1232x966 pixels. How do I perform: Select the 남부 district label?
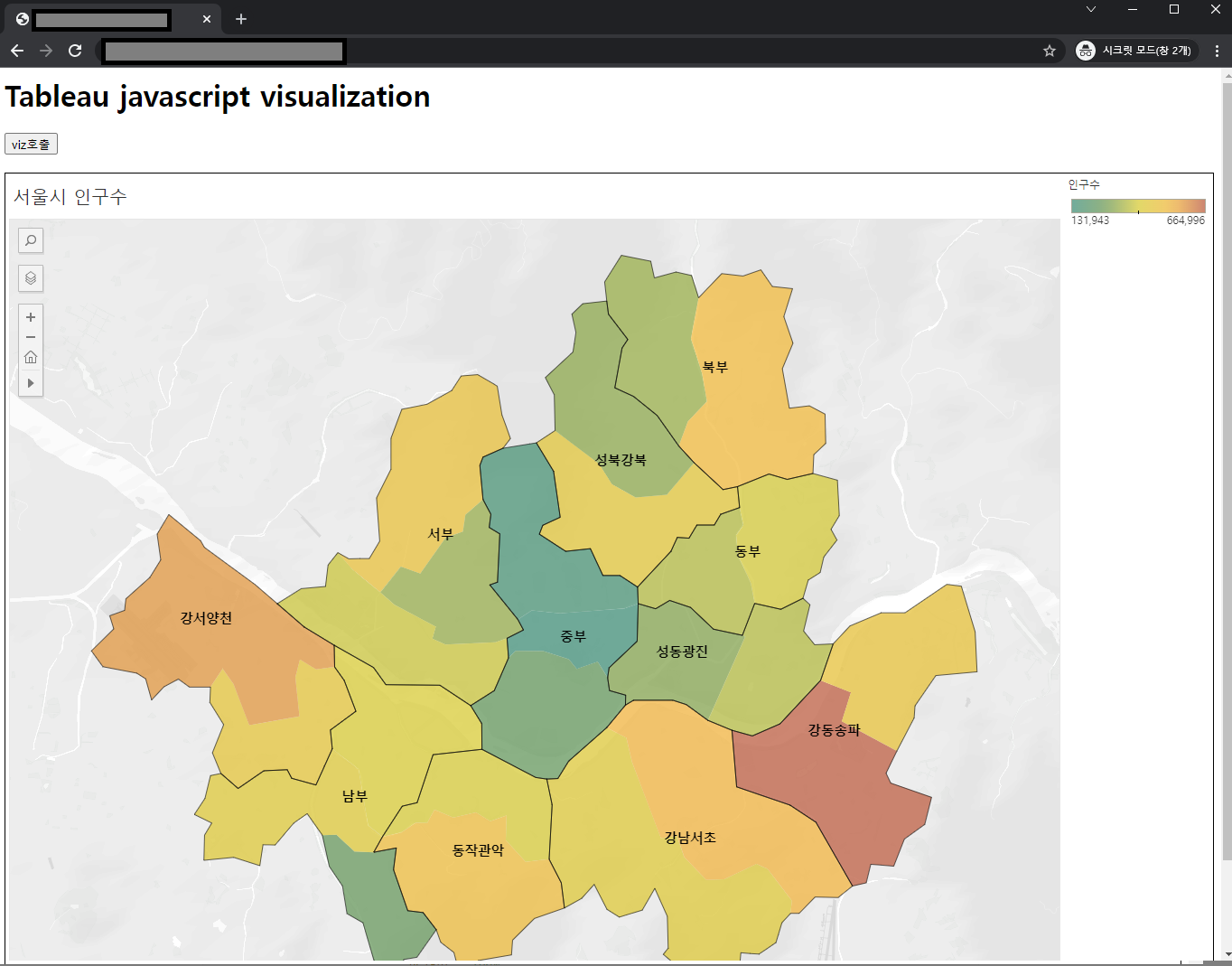[355, 796]
